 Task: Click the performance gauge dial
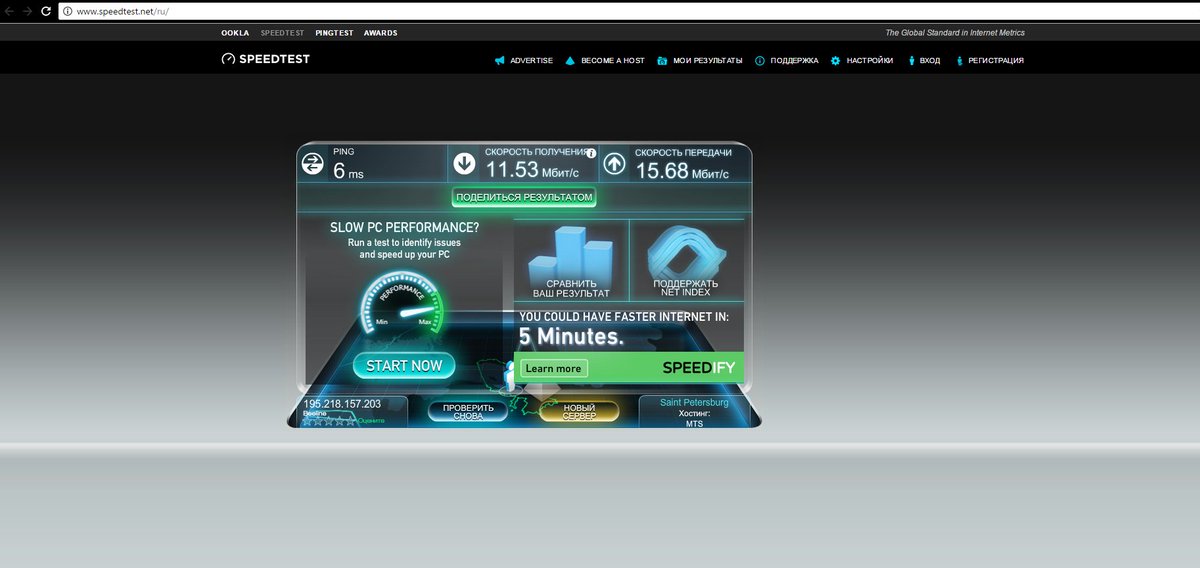[x=403, y=303]
